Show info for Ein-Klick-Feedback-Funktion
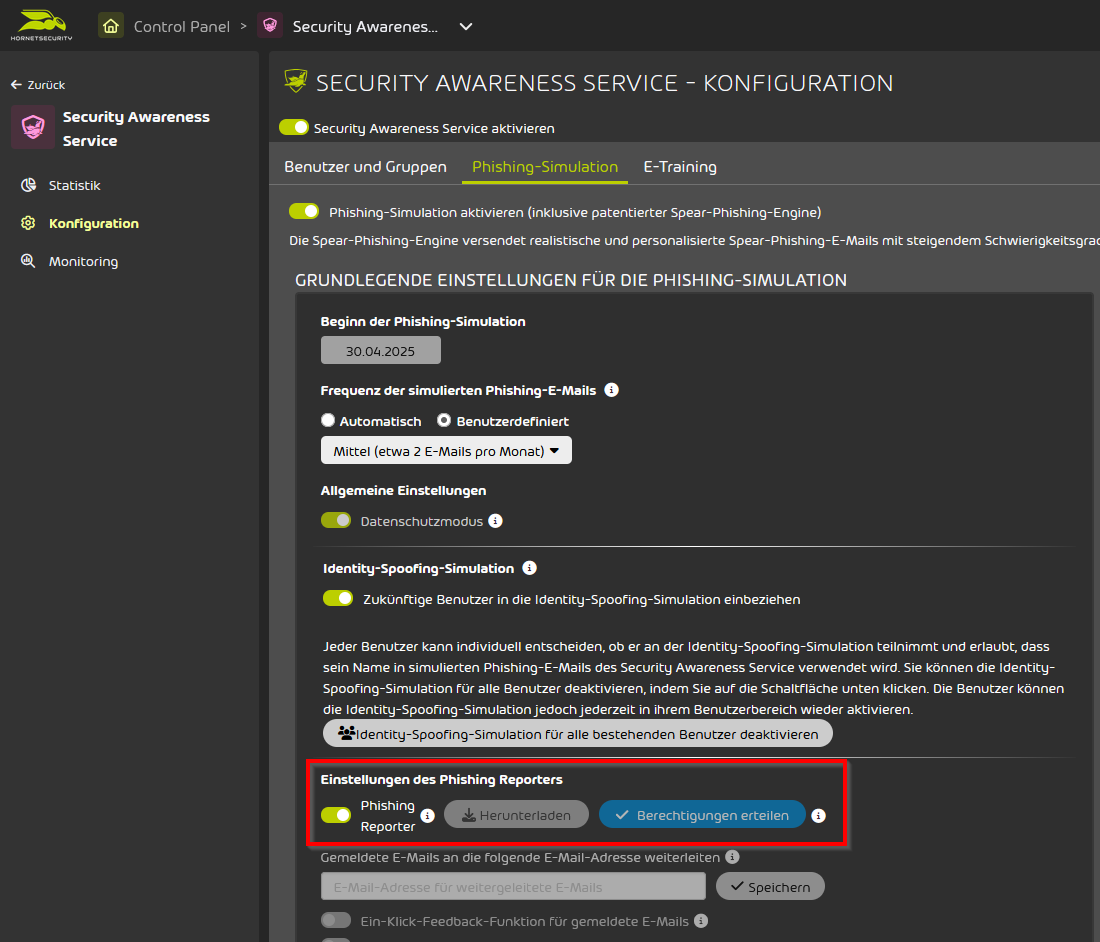Viewport: 1100px width, 942px height. pyautogui.click(x=701, y=921)
